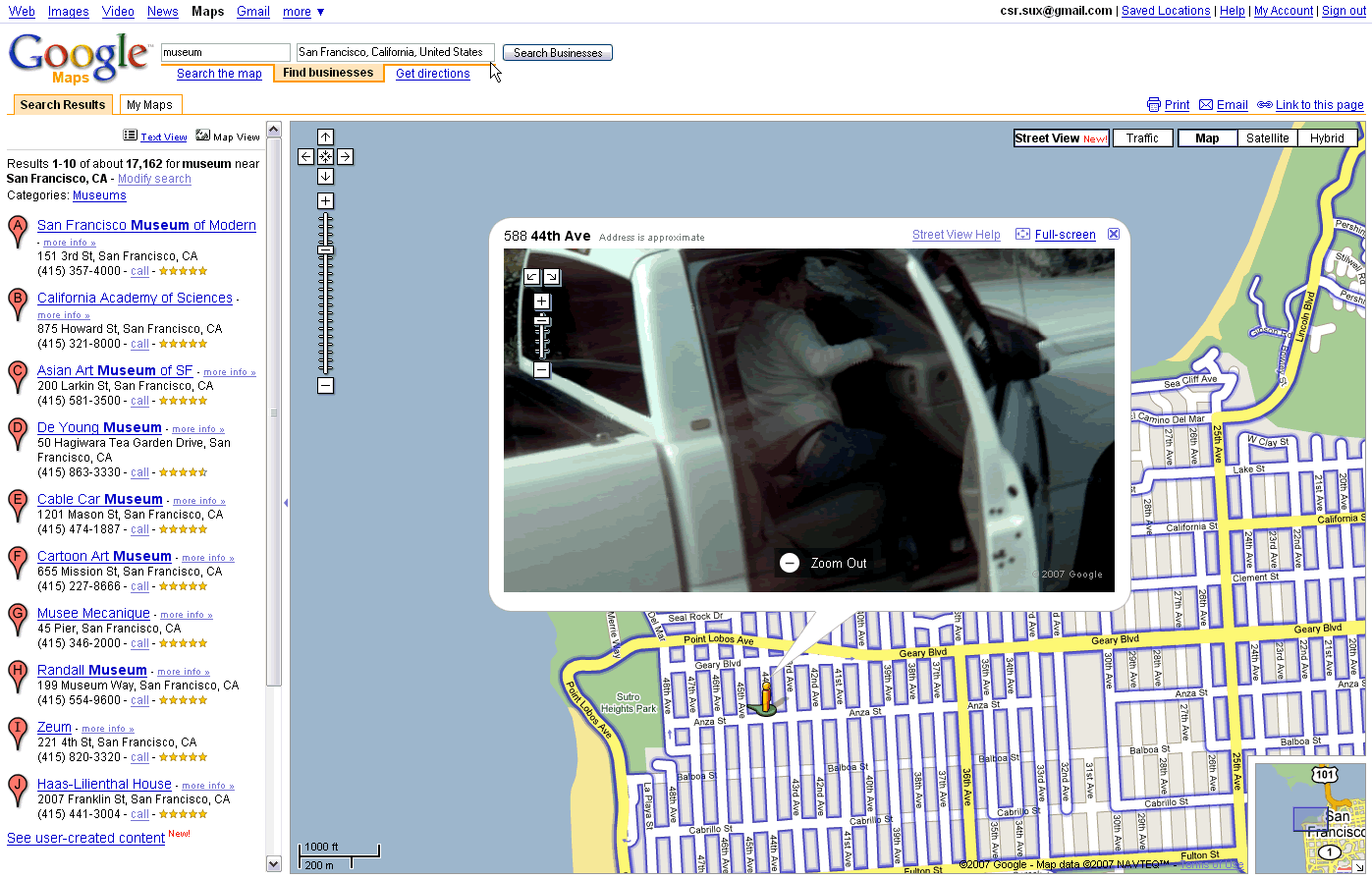
Task: Toggle the Traffic layer button
Action: [1142, 138]
